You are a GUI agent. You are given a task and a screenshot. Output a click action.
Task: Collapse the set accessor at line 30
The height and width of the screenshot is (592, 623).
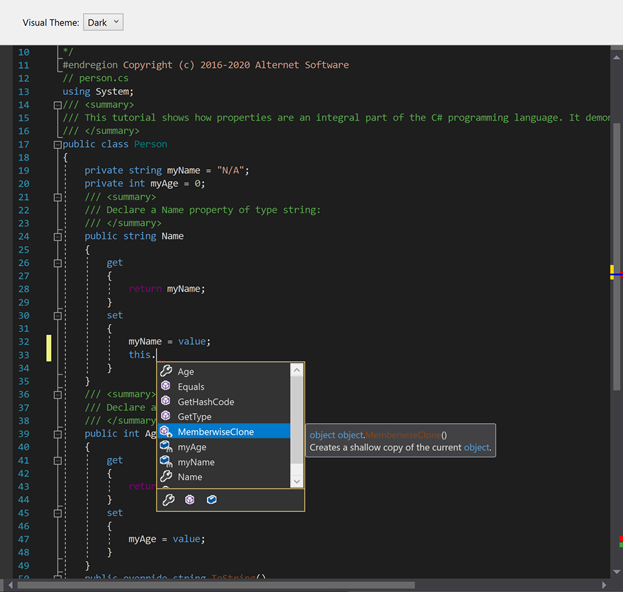point(58,316)
